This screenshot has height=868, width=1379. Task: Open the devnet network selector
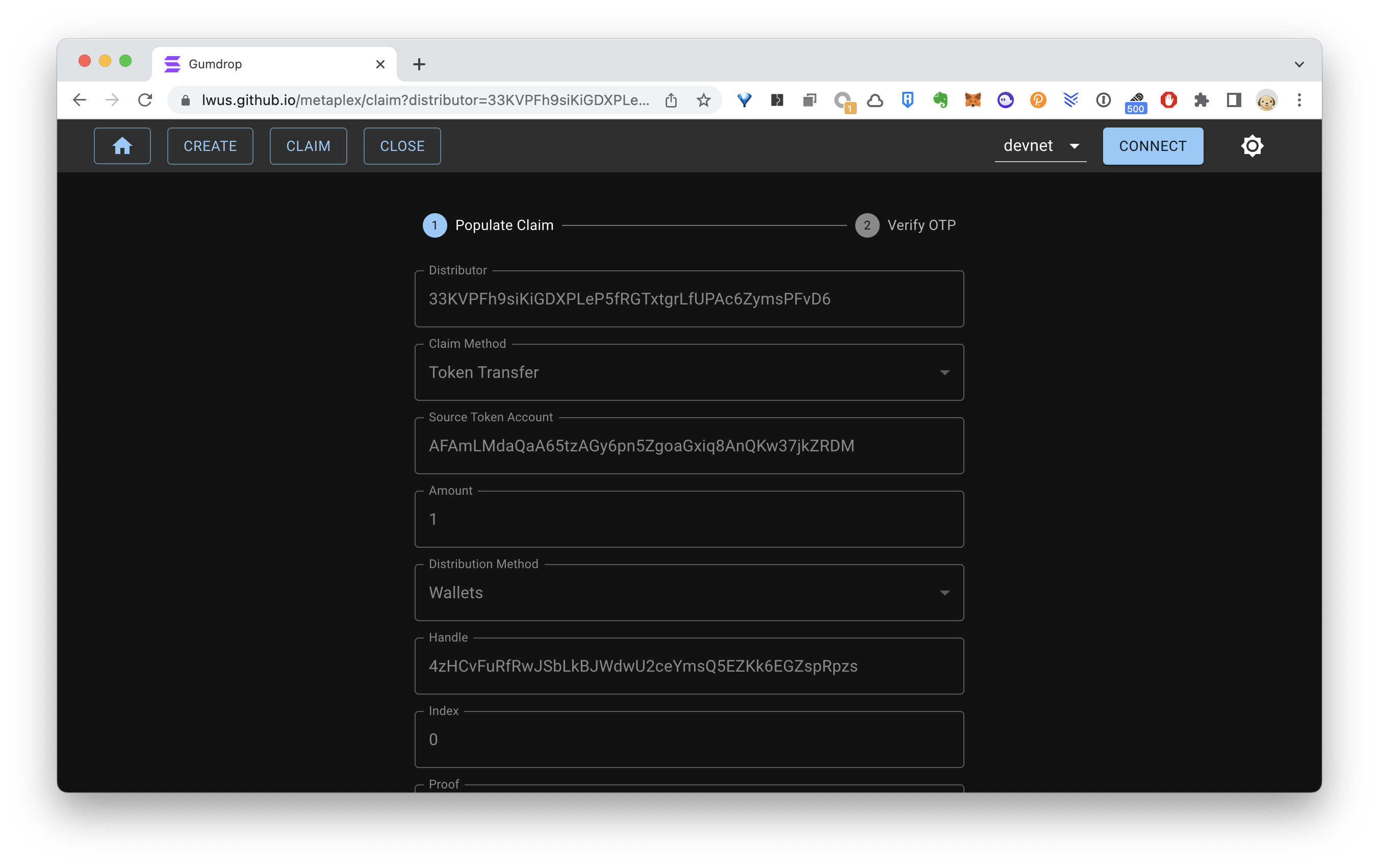click(1040, 145)
